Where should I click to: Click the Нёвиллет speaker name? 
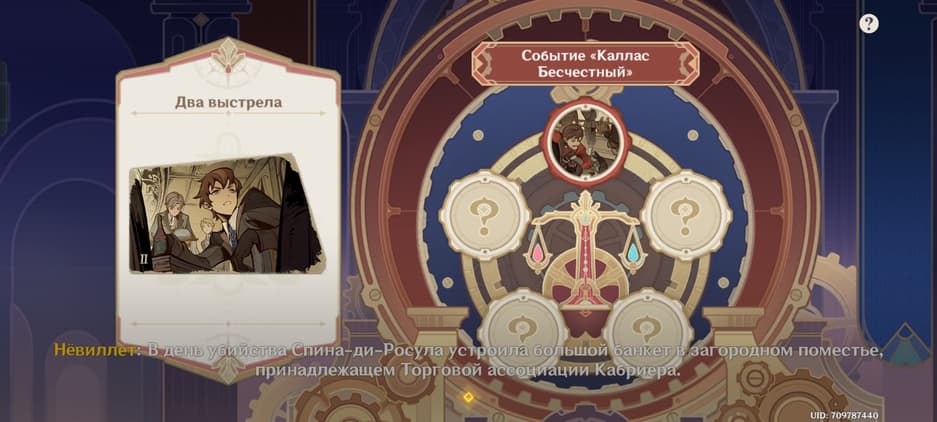[96, 350]
